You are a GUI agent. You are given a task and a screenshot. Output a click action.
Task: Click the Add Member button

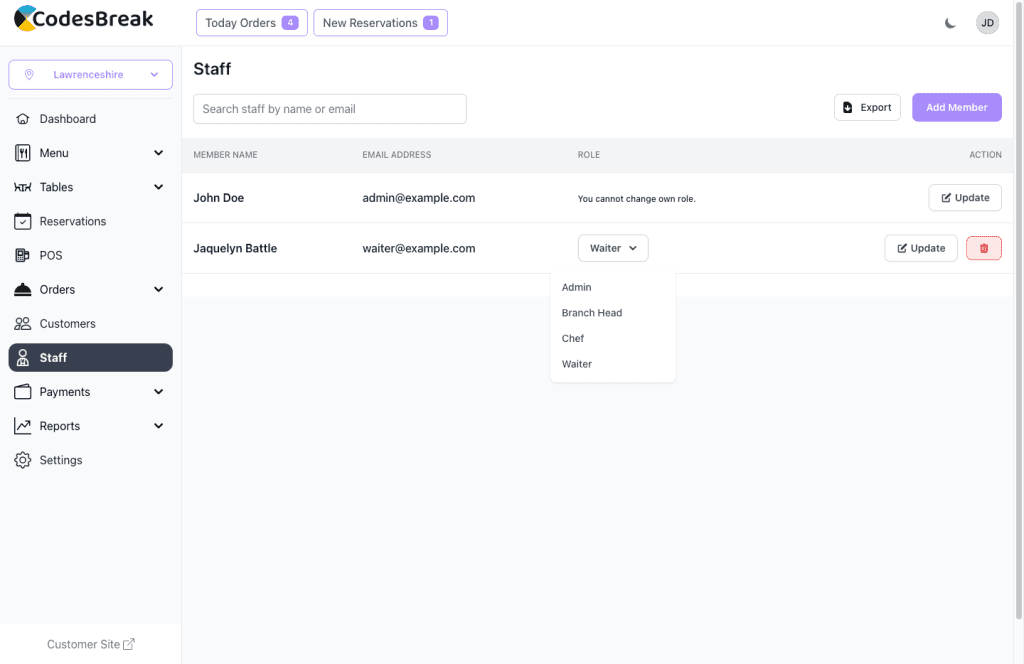956,108
